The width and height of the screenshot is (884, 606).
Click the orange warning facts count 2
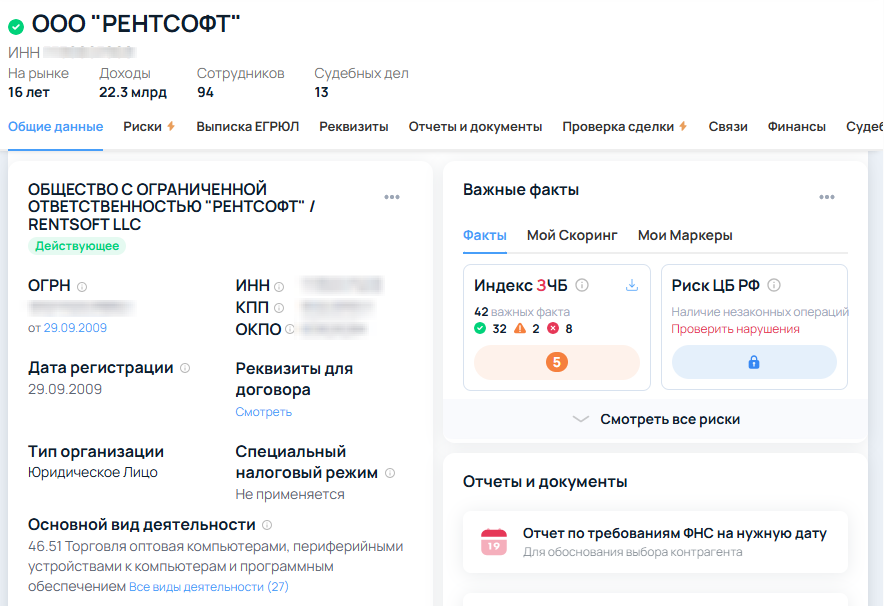[527, 329]
